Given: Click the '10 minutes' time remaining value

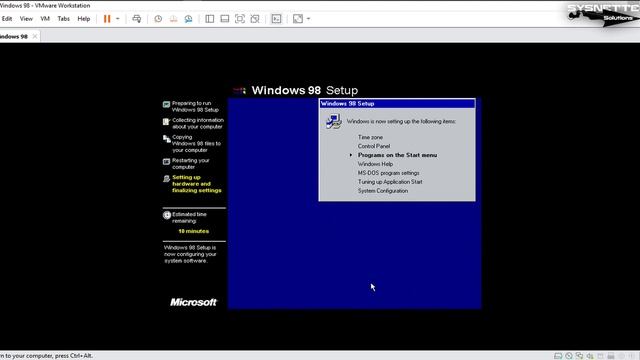Looking at the screenshot, I should click(x=193, y=231).
